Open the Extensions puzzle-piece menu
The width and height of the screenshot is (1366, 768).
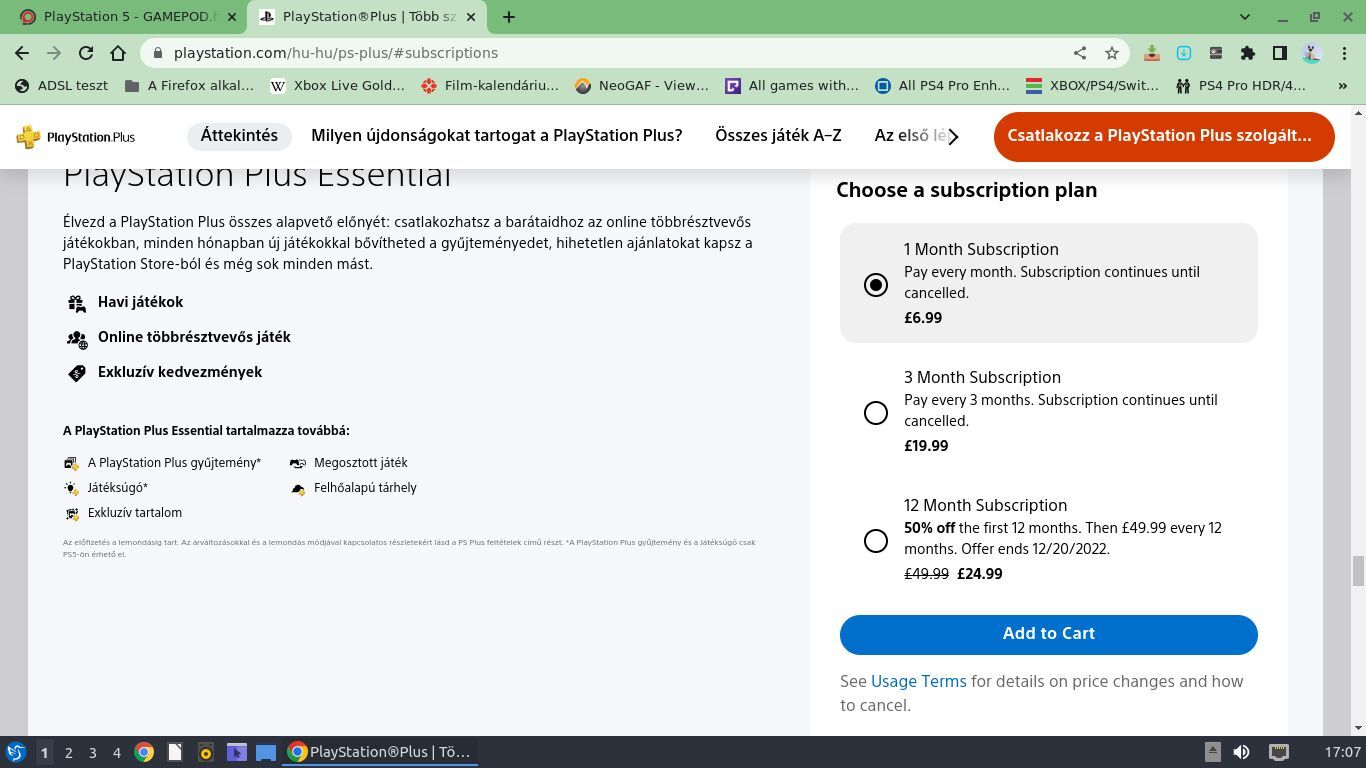(1248, 53)
